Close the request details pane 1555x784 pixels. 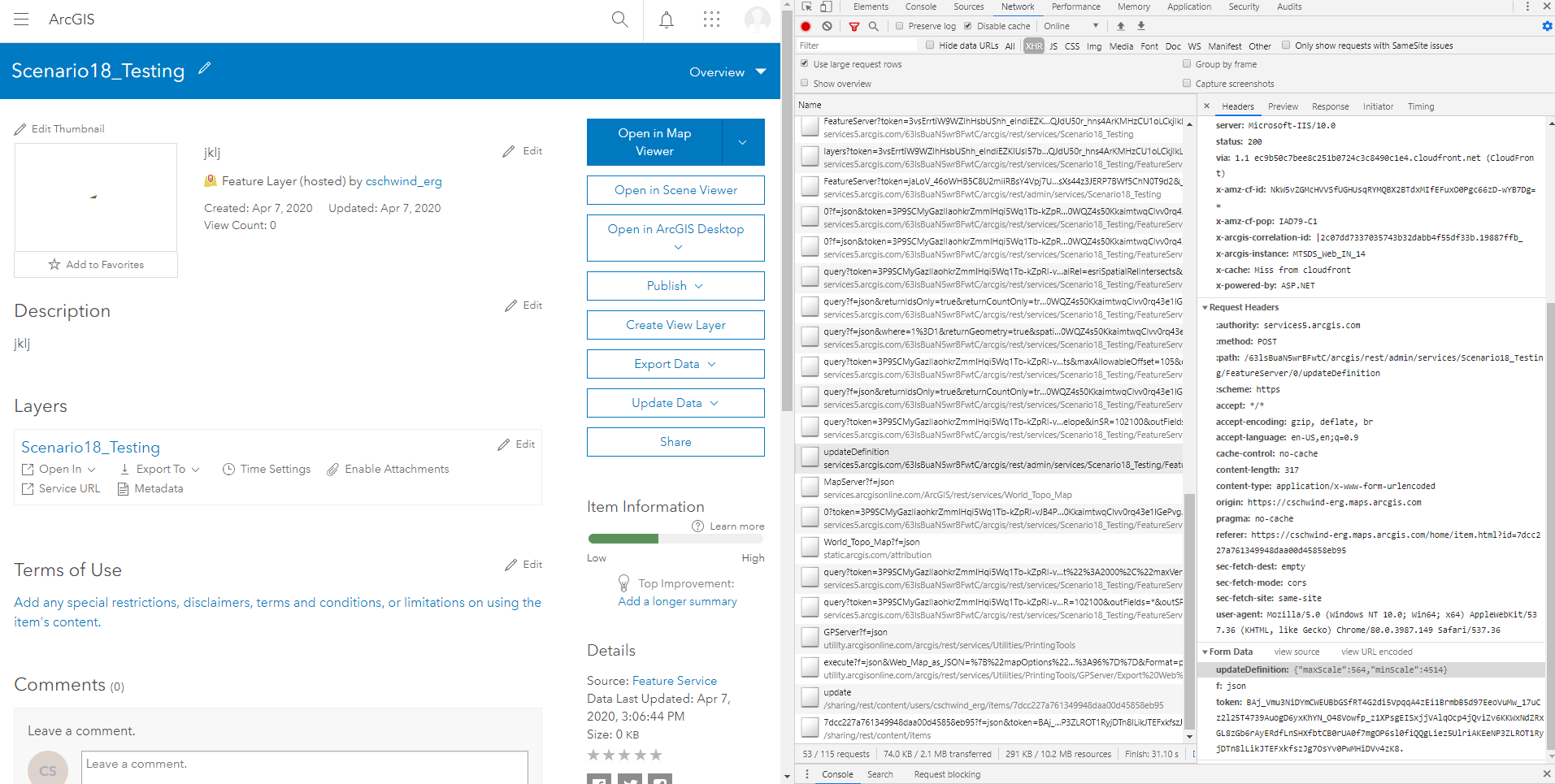click(1207, 106)
